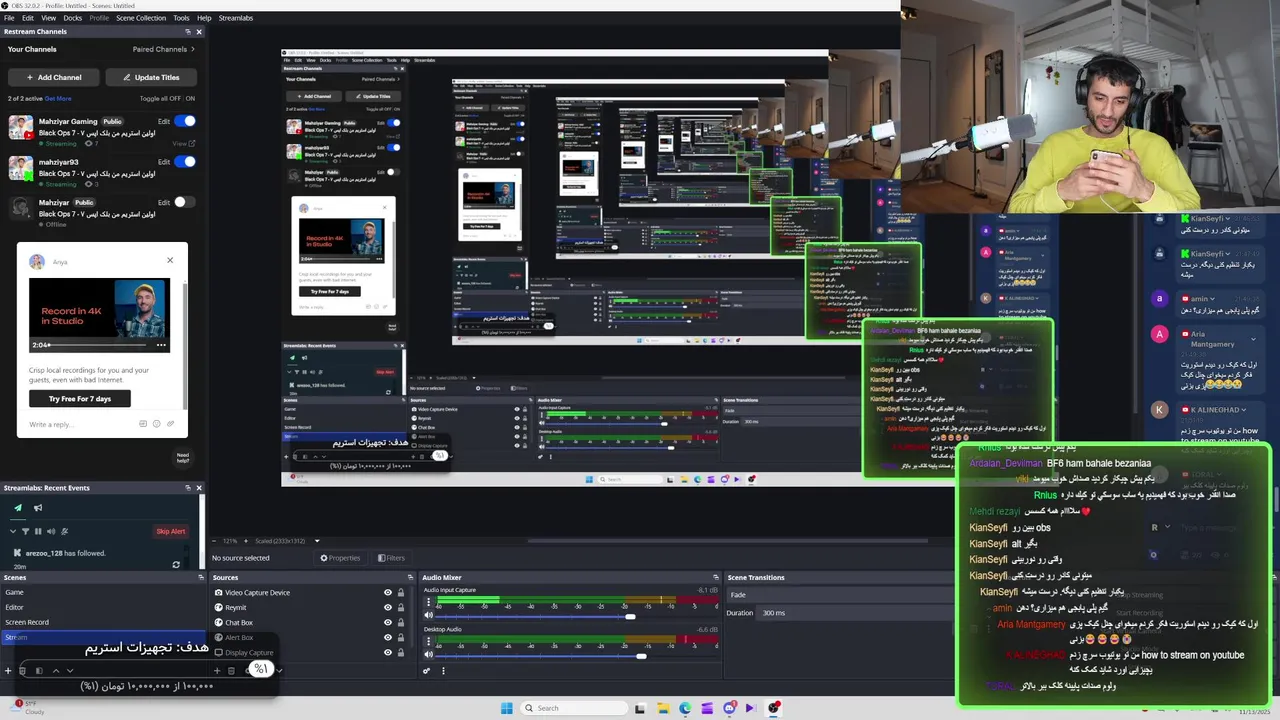Open the Get More link
Image resolution: width=1280 pixels, height=720 pixels.
58,99
